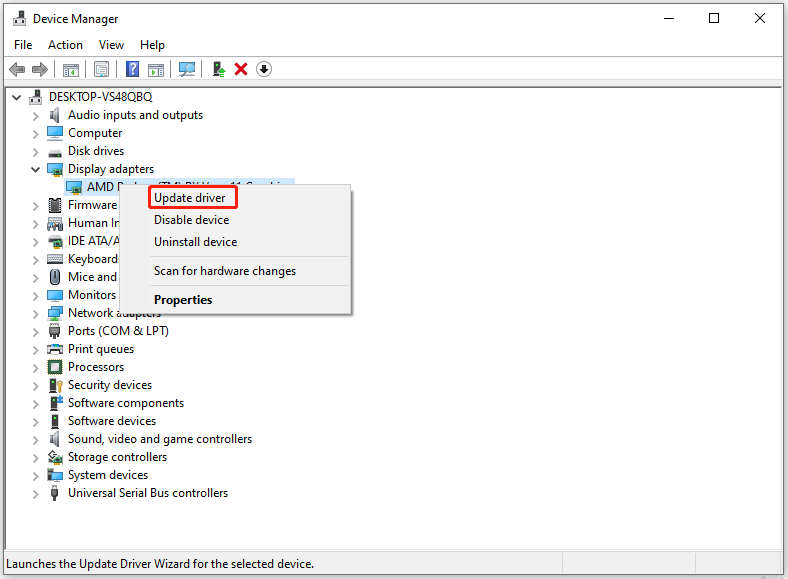Select the Computer tree label
This screenshot has width=788, height=579.
pos(95,133)
